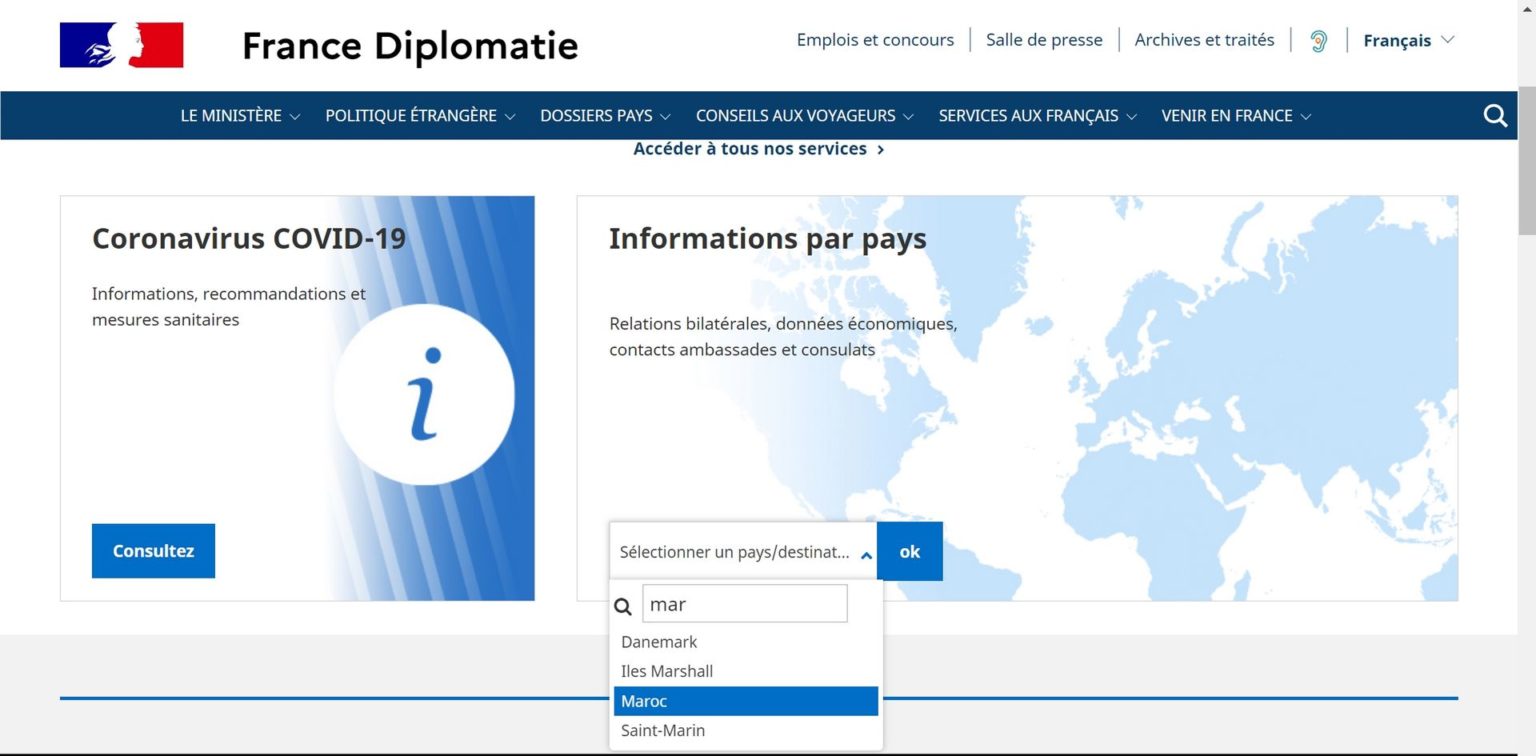Select Danemark from the list
1536x756 pixels.
[x=746, y=642]
